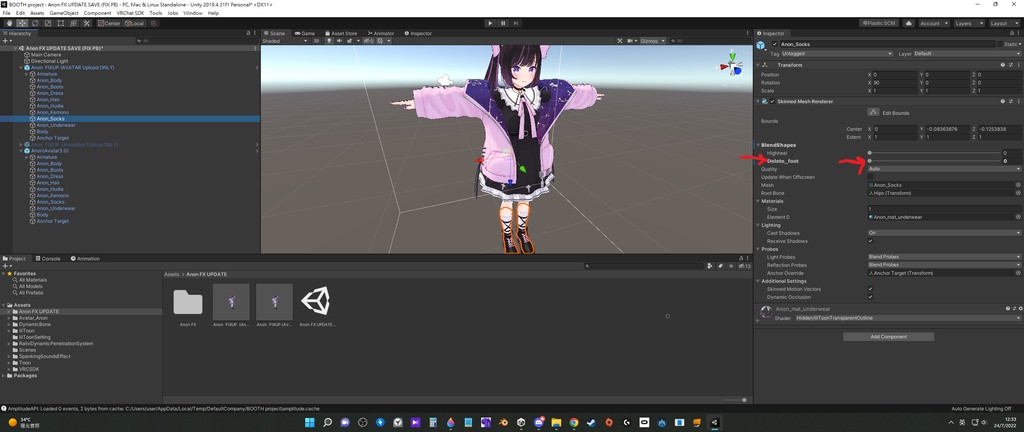This screenshot has height=432, width=1024.
Task: Toggle Skinned Mesh Renderer enabled checkbox
Action: (x=773, y=101)
